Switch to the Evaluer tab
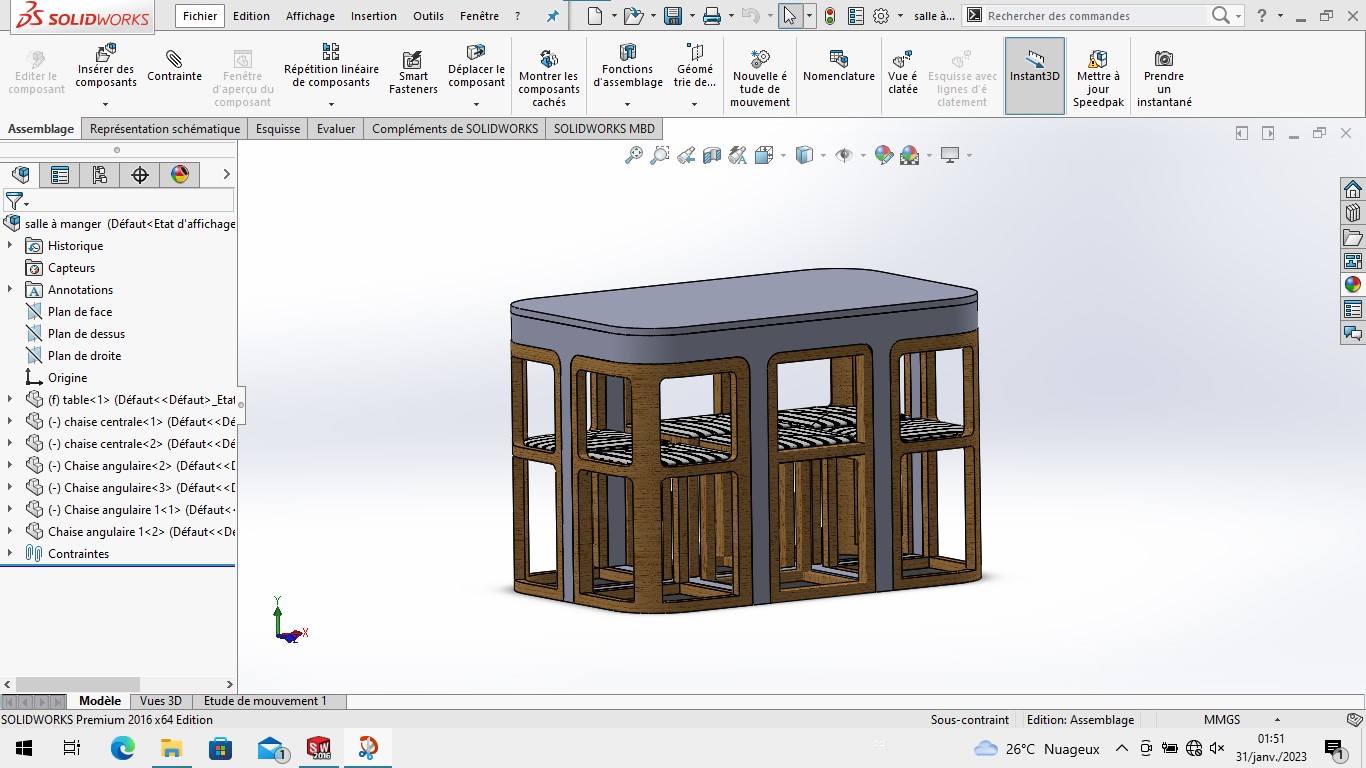The height and width of the screenshot is (768, 1366). tap(336, 129)
